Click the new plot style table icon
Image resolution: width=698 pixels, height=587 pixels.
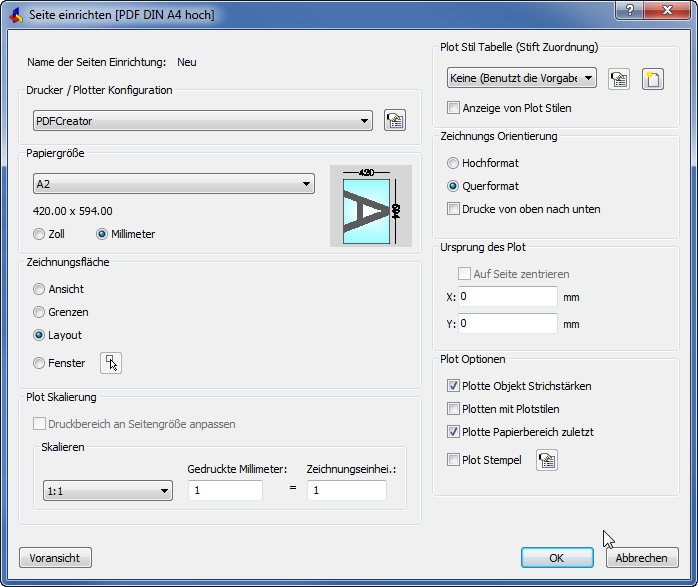click(653, 79)
